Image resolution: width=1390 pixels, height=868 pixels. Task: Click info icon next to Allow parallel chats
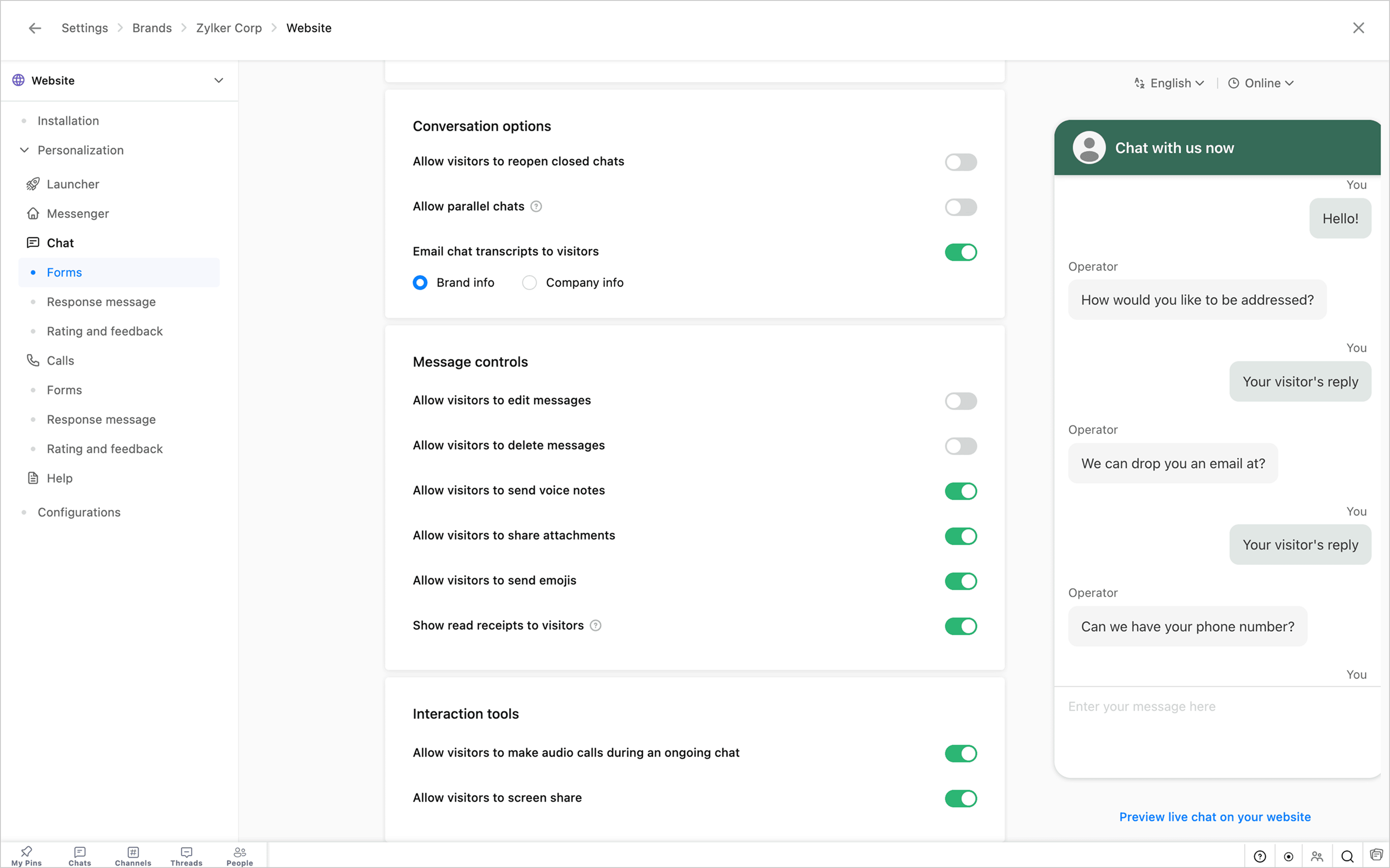535,207
